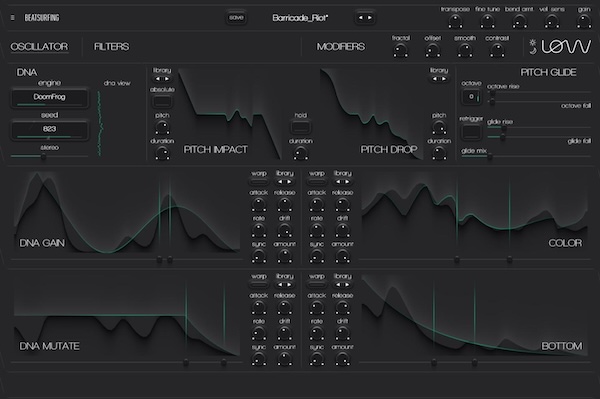This screenshot has height=399, width=600.
Task: Click the octave rise slider
Action: point(539,92)
